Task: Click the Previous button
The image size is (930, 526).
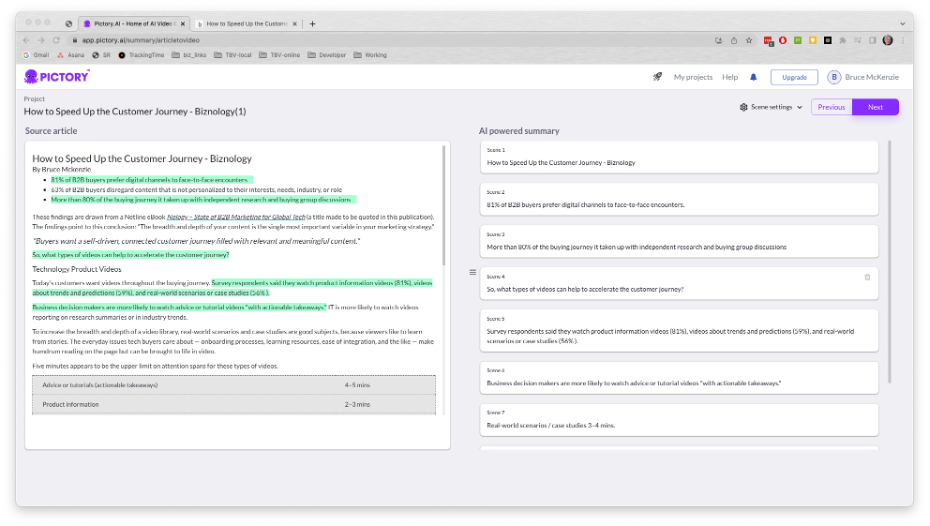Action: 831,107
